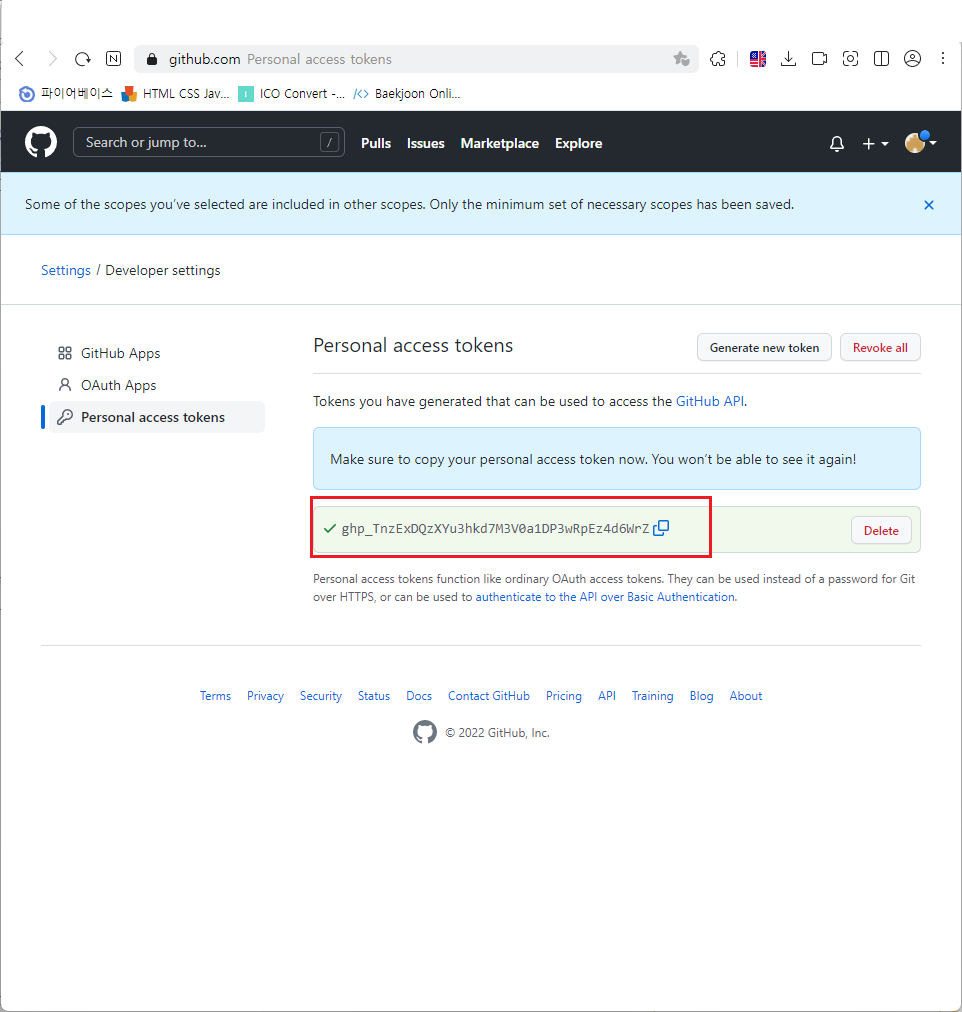
Task: Open browser downloads icon
Action: pos(788,59)
